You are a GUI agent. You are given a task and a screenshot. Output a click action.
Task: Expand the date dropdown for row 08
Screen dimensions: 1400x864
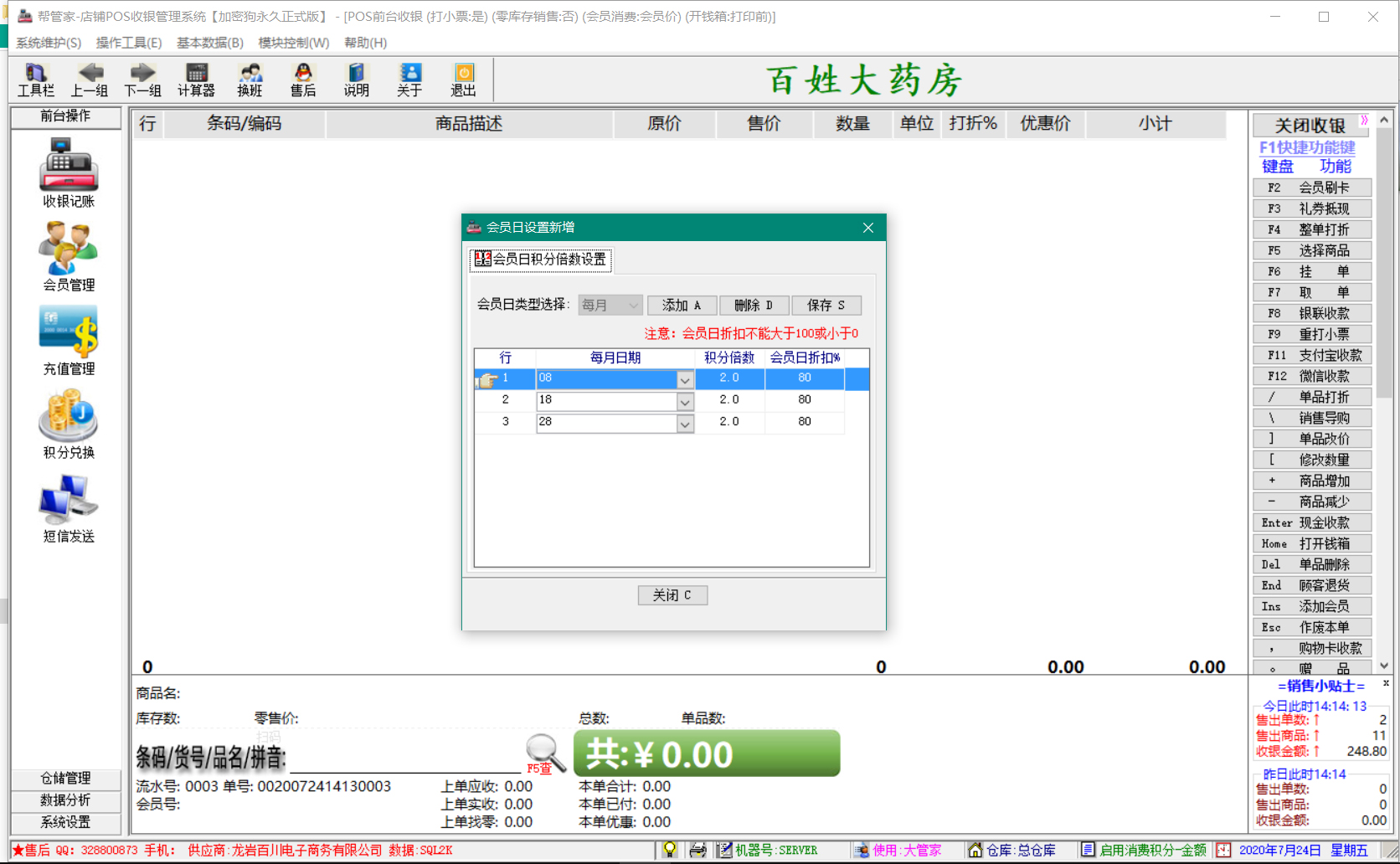pos(685,380)
